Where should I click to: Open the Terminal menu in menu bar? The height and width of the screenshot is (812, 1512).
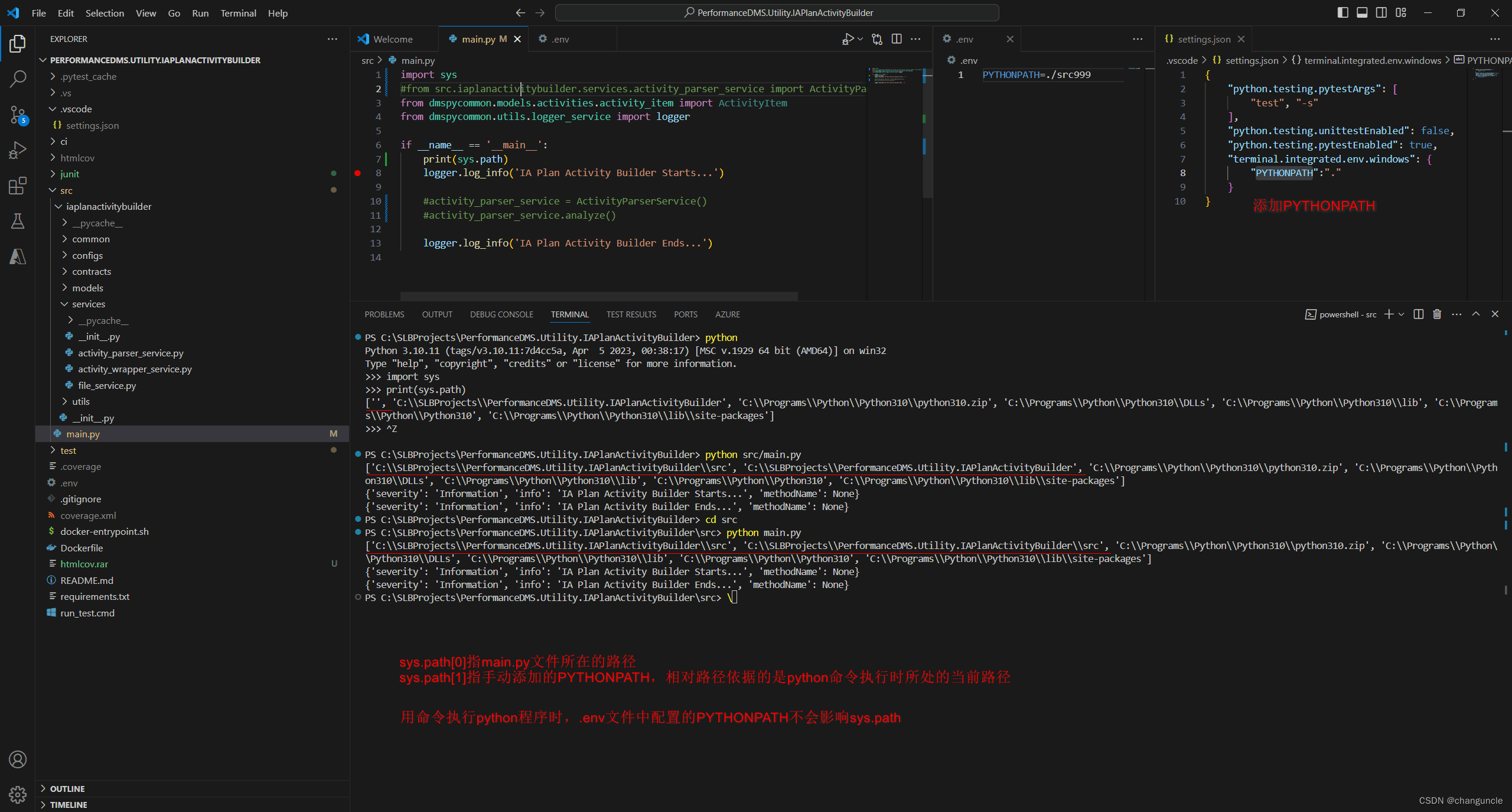[x=238, y=13]
